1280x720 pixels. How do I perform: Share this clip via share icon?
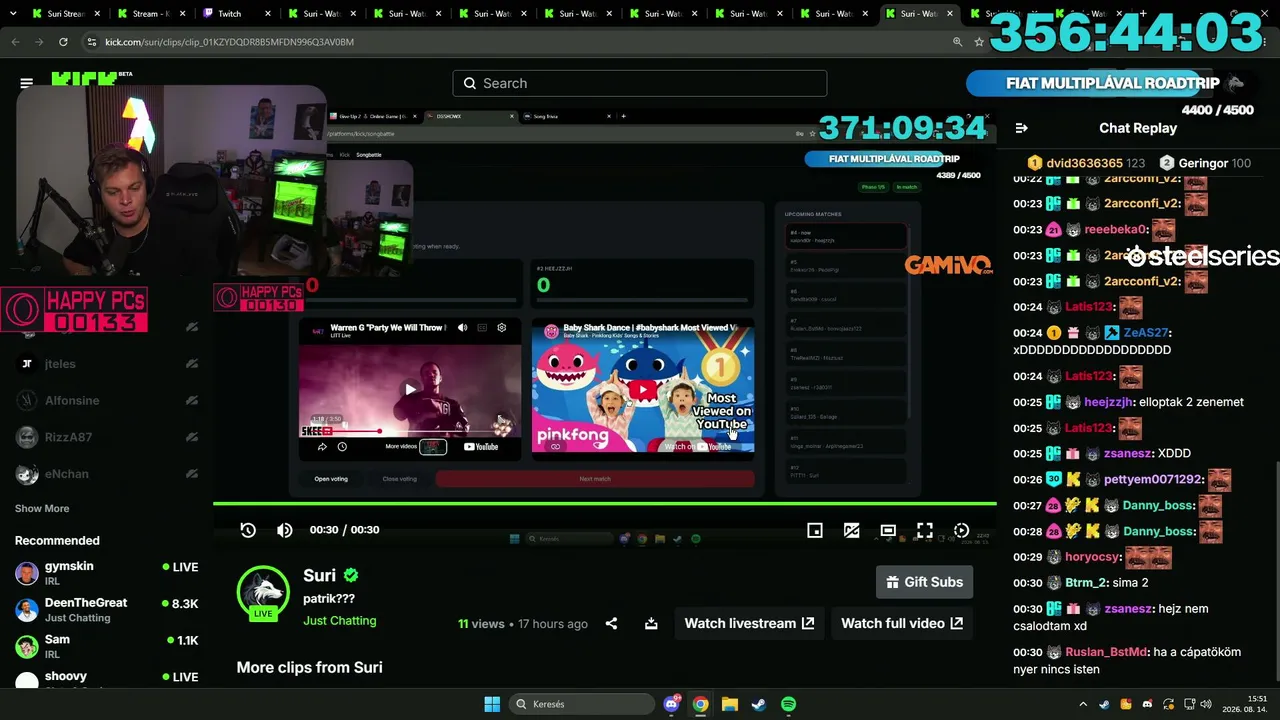(611, 623)
